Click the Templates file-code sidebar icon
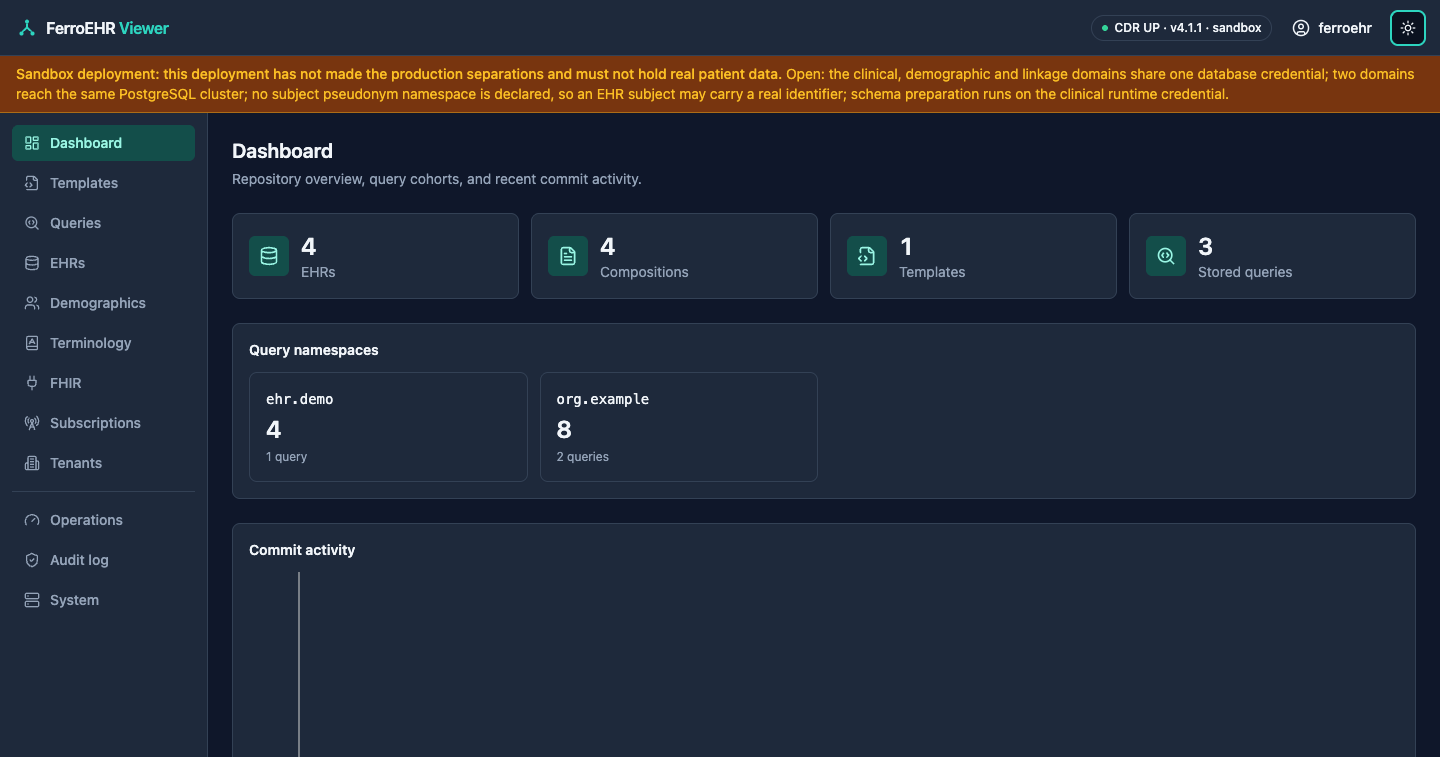The image size is (1440, 757). pos(32,183)
